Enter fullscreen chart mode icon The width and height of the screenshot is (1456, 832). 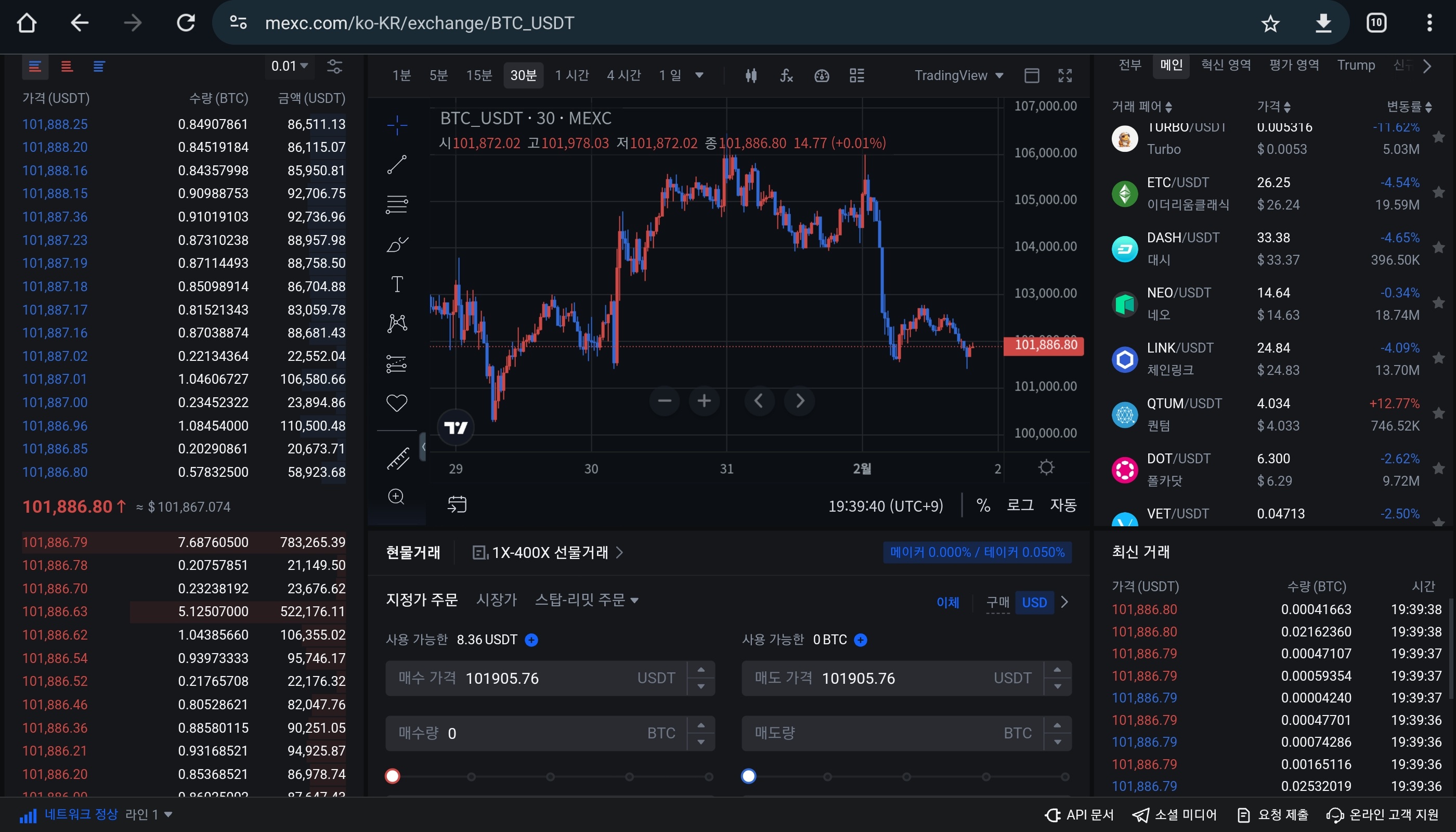pos(1064,75)
